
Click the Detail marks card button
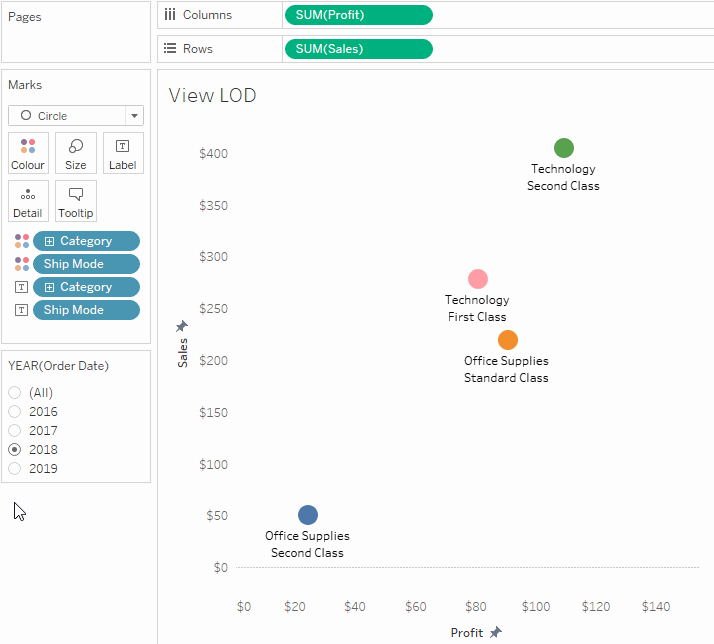coord(28,201)
